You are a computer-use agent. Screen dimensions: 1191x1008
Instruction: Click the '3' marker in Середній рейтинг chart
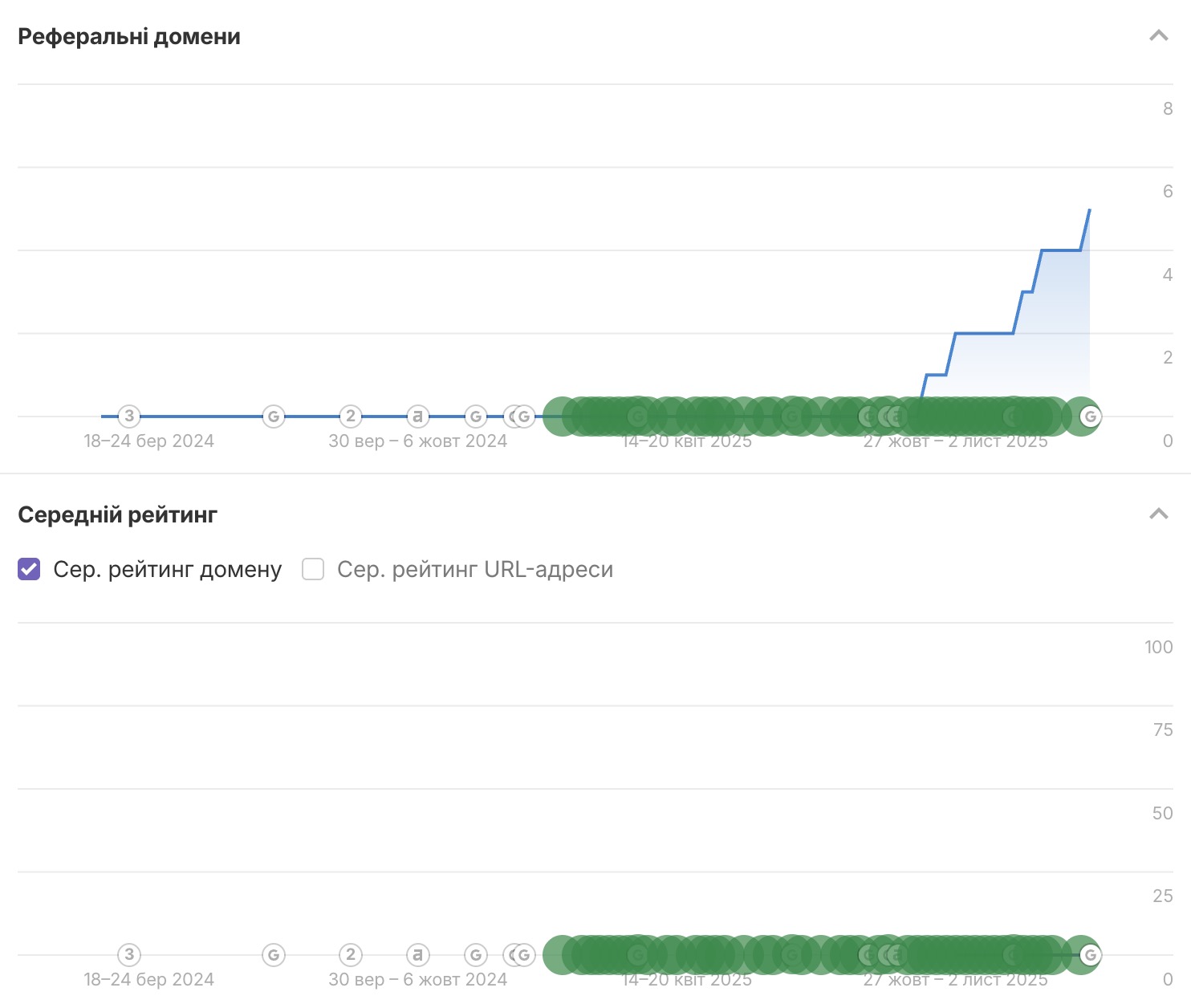[x=129, y=954]
